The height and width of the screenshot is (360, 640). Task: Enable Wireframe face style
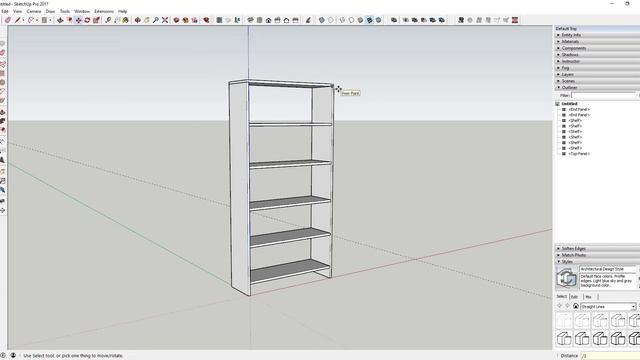coord(342,20)
